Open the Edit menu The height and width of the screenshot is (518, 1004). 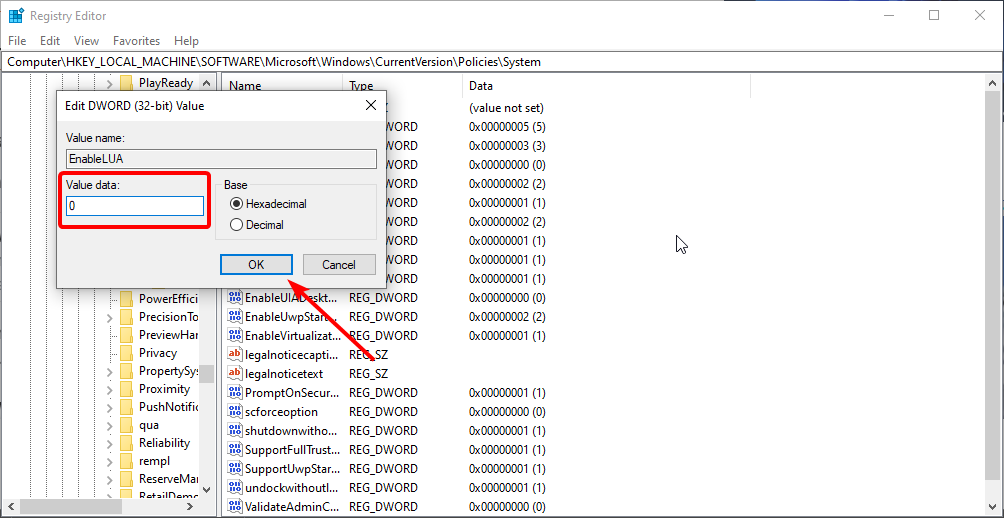(x=50, y=40)
